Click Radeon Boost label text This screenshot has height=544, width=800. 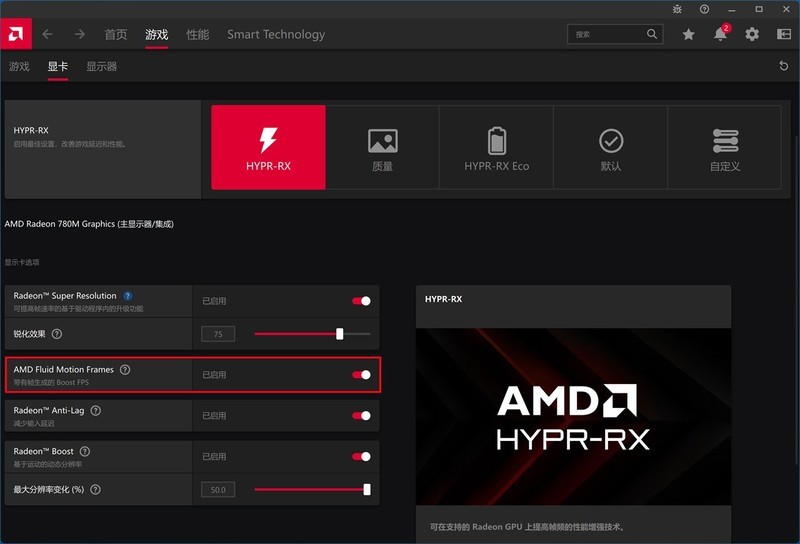(x=43, y=451)
